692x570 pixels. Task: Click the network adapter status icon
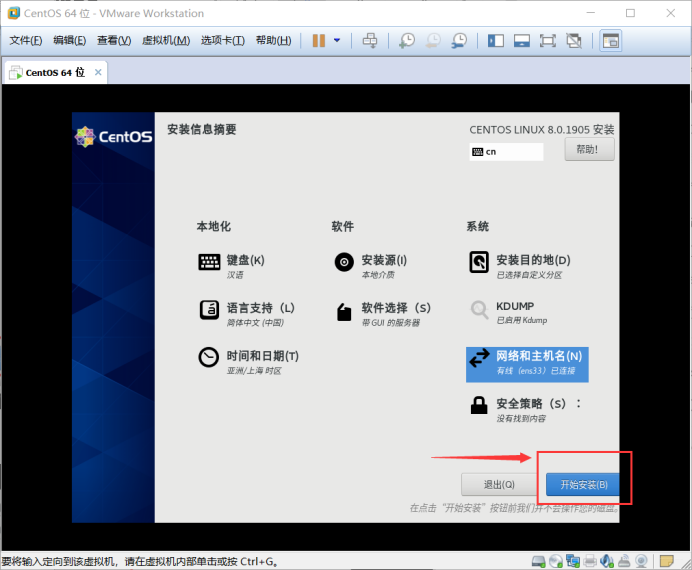tap(573, 561)
